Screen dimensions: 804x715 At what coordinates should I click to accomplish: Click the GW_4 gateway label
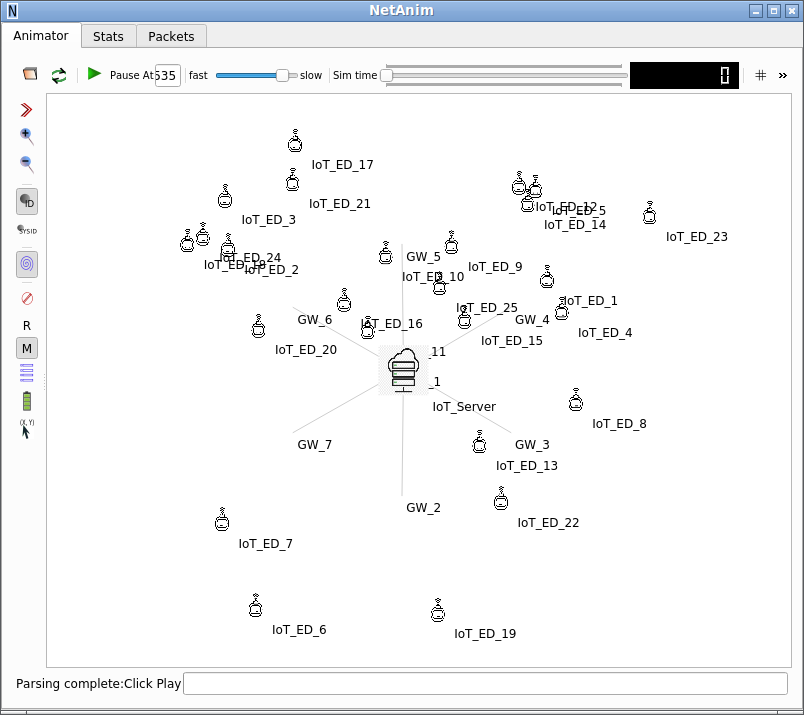tap(532, 320)
